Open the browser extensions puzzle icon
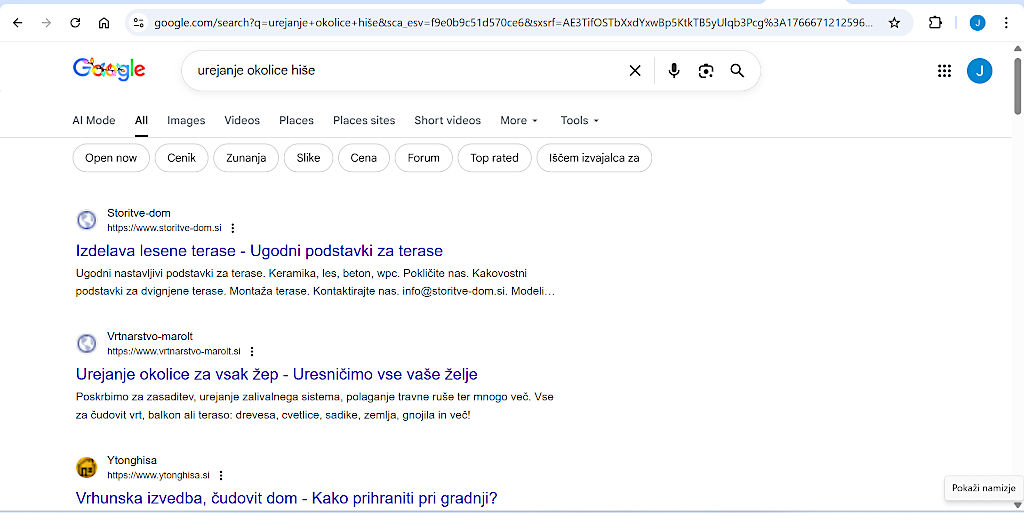This screenshot has width=1024, height=513. pyautogui.click(x=935, y=23)
